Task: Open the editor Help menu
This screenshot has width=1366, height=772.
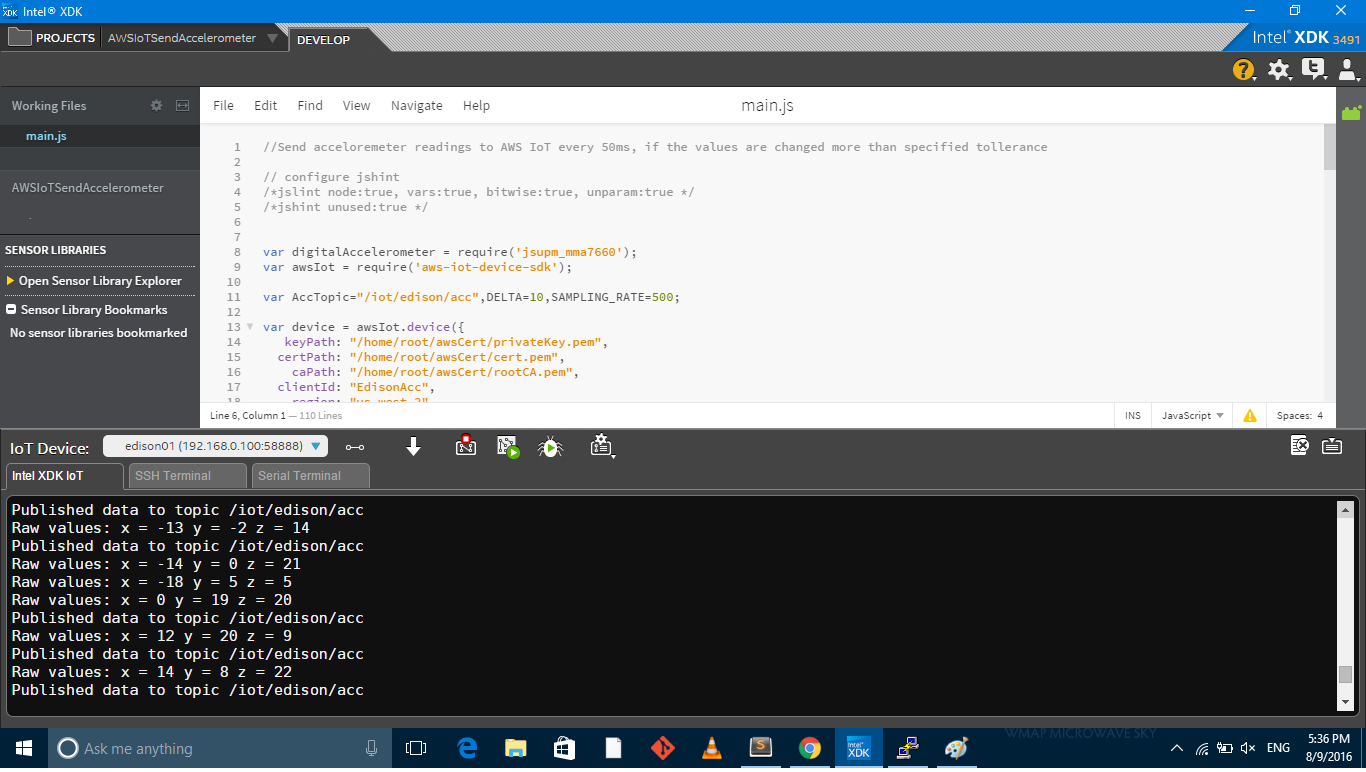Action: tap(477, 105)
